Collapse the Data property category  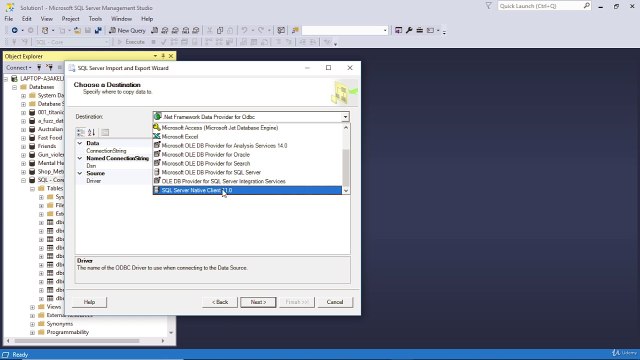point(80,143)
